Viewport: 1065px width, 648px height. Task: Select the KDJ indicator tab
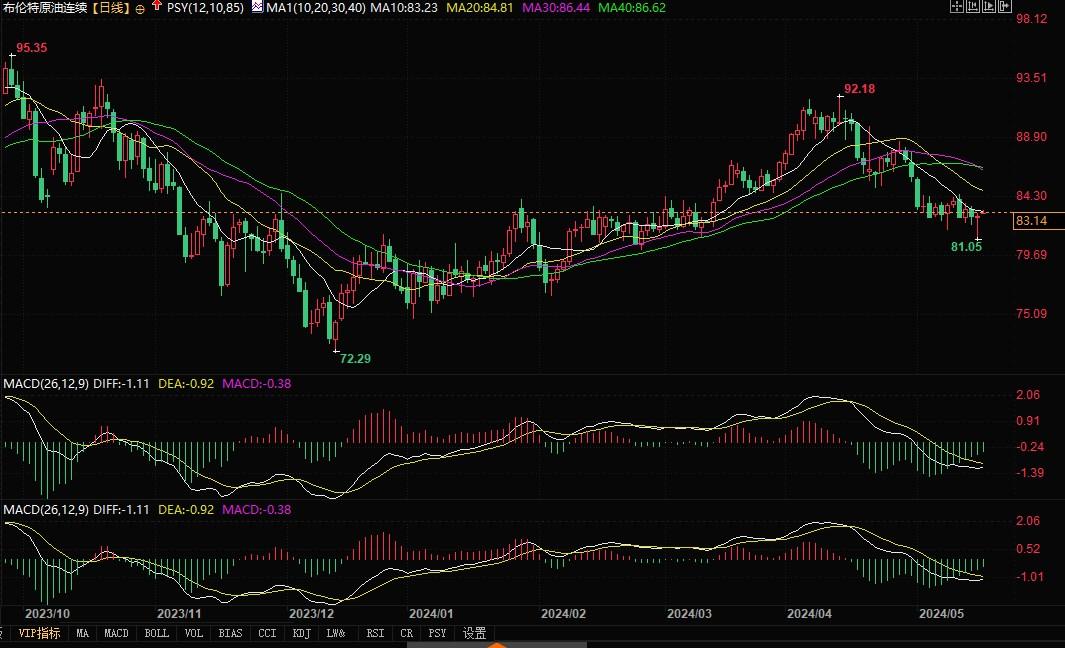click(300, 633)
